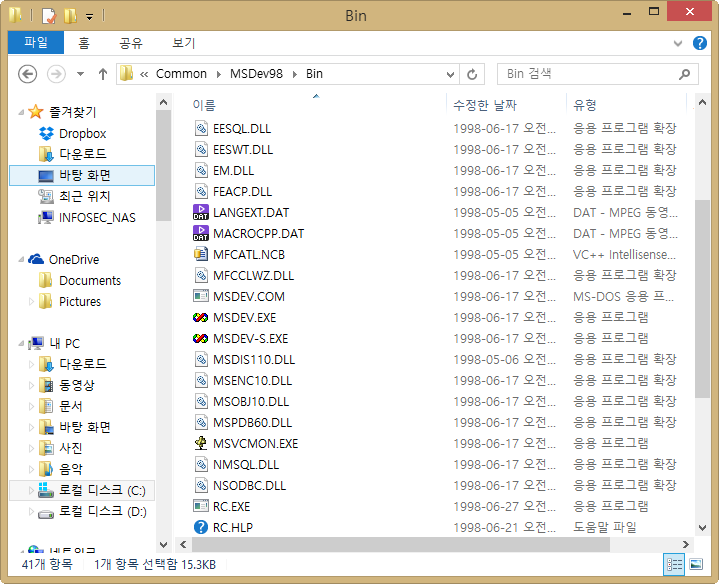Click the RC.HLP help file icon
This screenshot has height=584, width=719.
(x=201, y=527)
